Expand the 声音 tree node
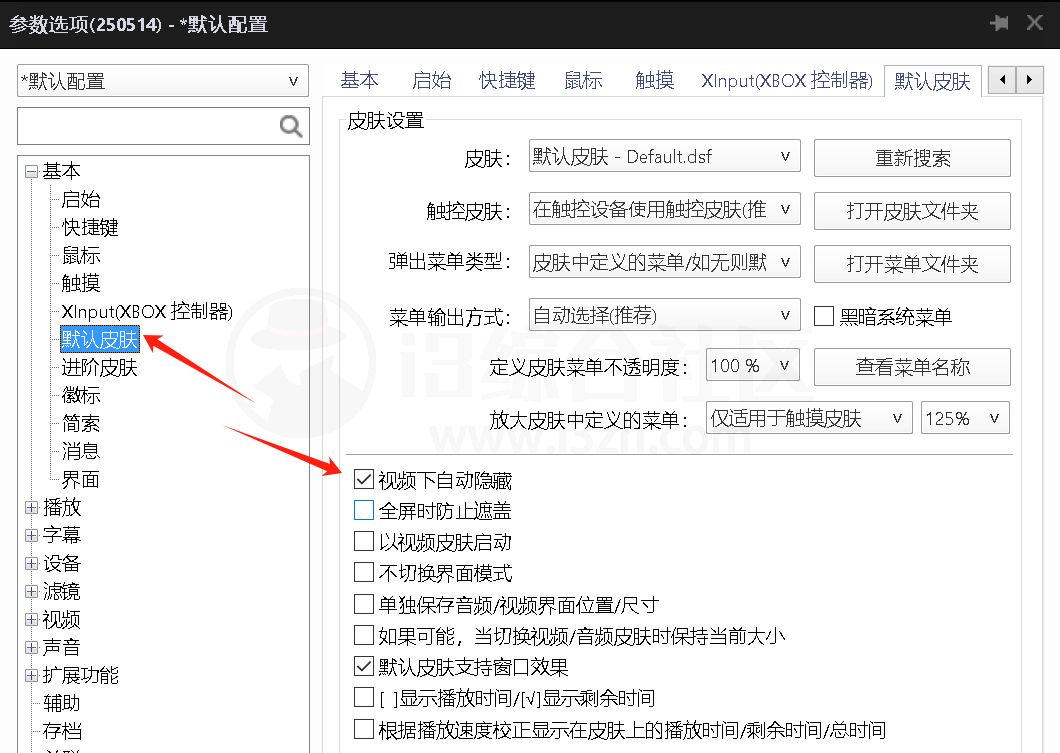This screenshot has height=753, width=1060. pyautogui.click(x=31, y=647)
